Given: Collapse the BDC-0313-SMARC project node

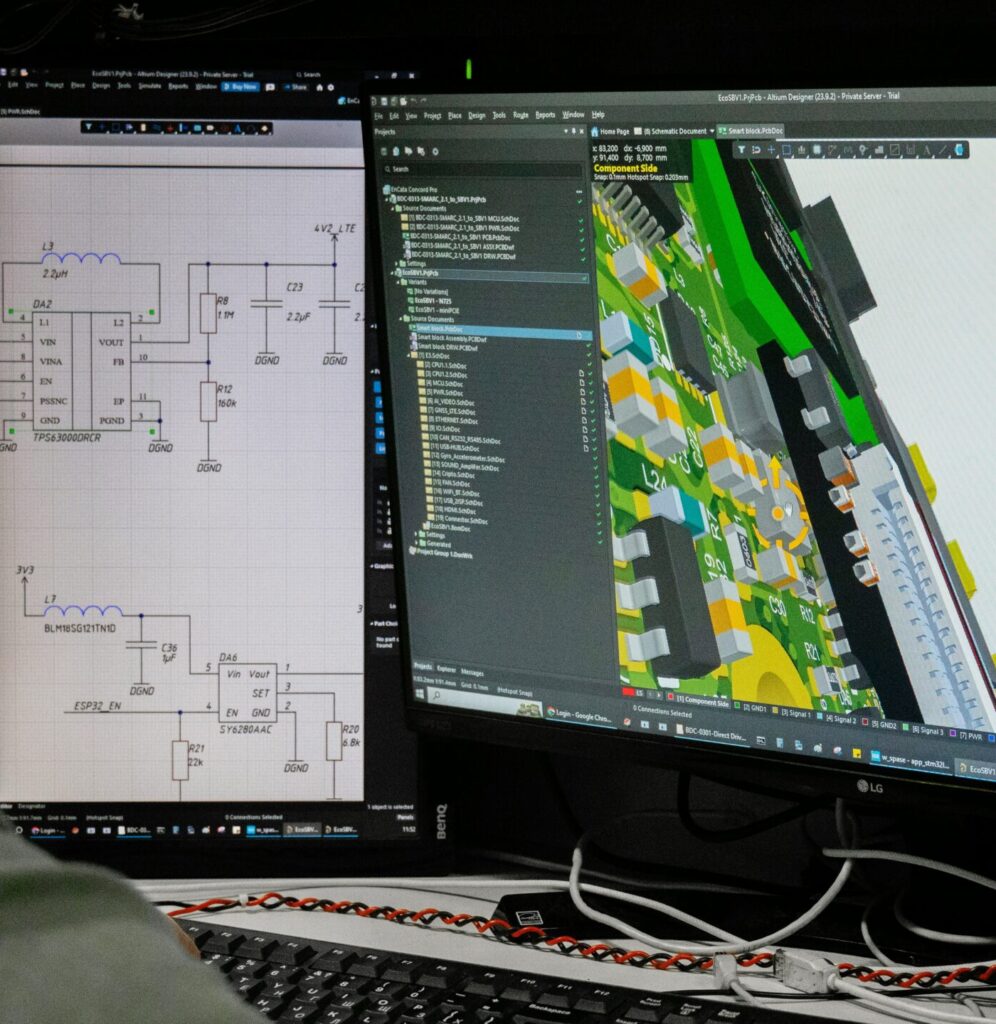Looking at the screenshot, I should (387, 199).
